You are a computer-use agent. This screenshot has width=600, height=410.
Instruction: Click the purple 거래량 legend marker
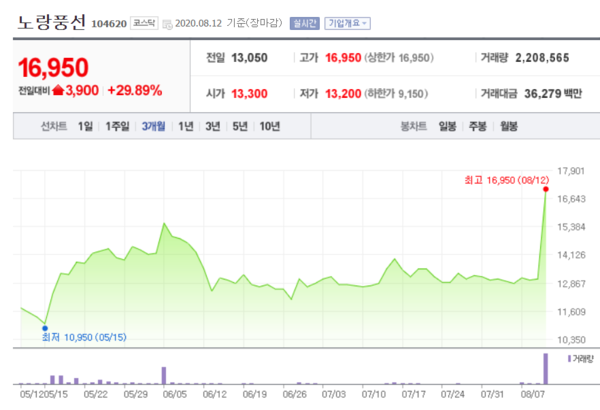pyautogui.click(x=569, y=359)
